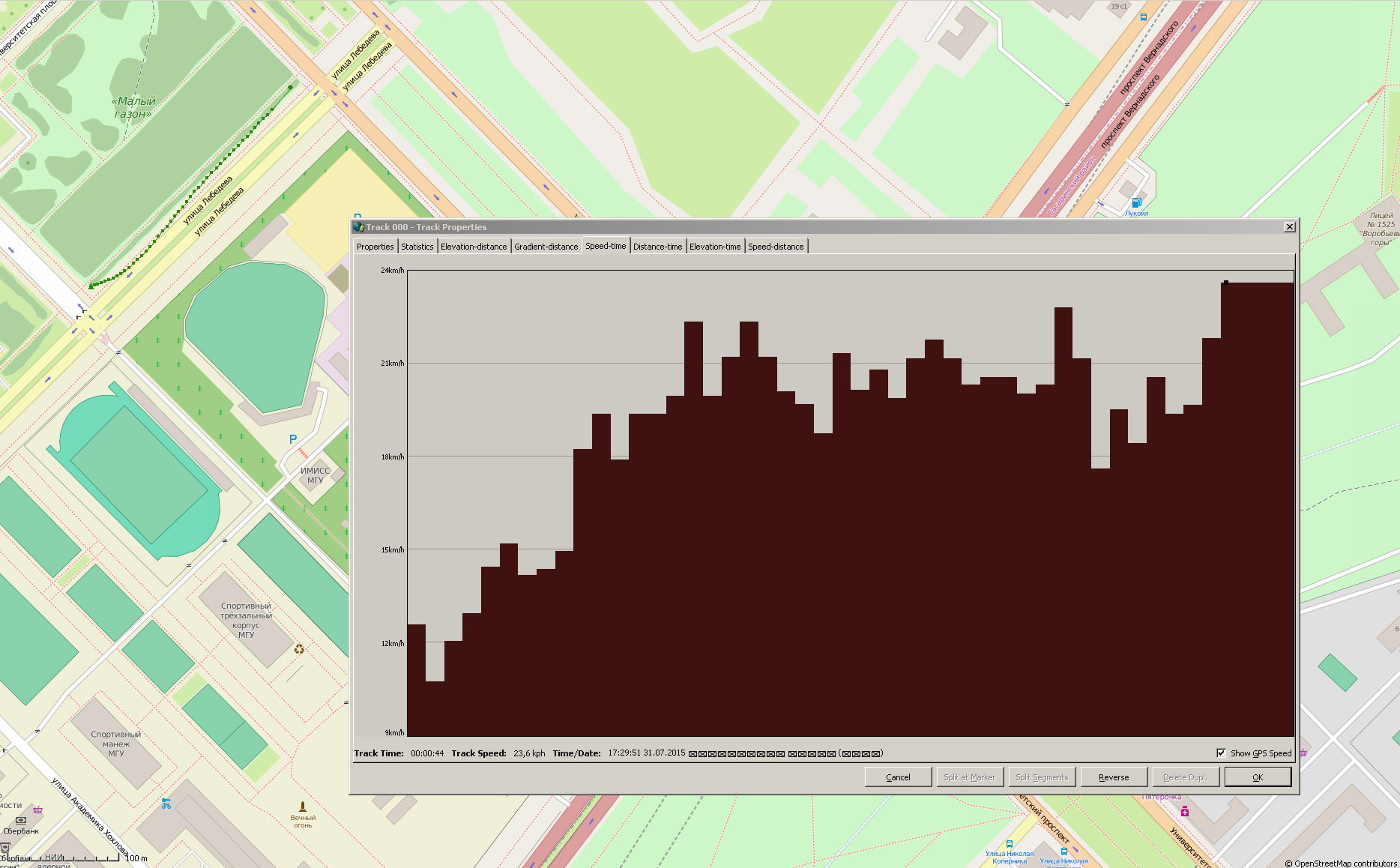Open the Statistics tab
The width and height of the screenshot is (1400, 868).
(x=417, y=247)
